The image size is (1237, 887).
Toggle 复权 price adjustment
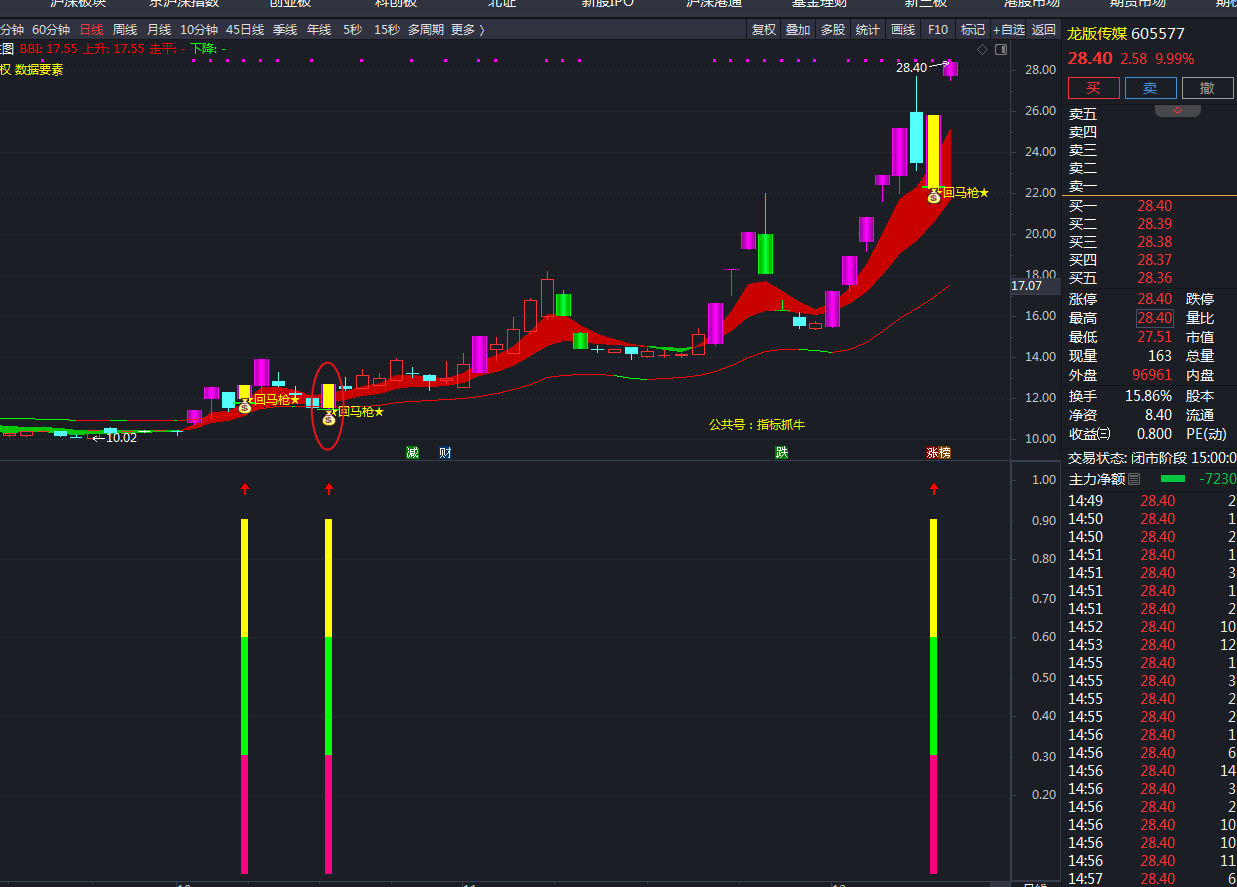coord(764,30)
